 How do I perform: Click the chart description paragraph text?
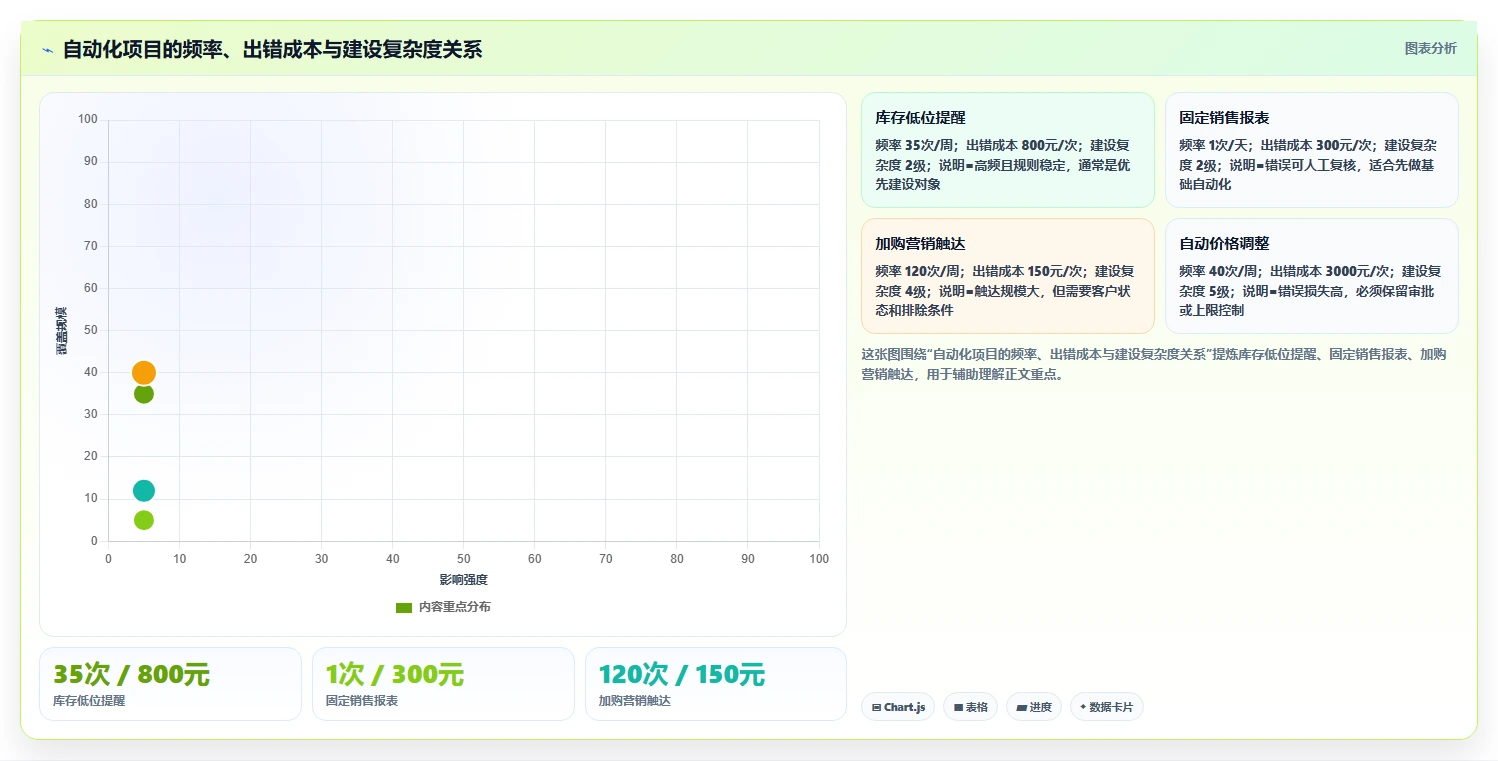[x=1153, y=364]
